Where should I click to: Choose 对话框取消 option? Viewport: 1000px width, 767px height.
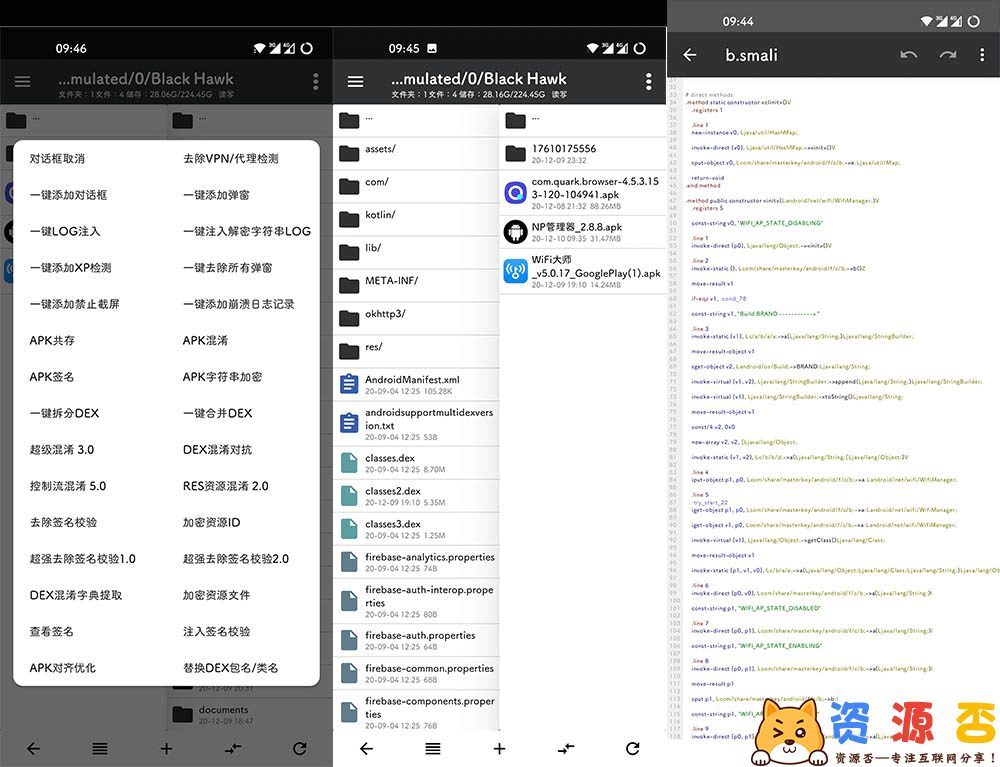(57, 159)
